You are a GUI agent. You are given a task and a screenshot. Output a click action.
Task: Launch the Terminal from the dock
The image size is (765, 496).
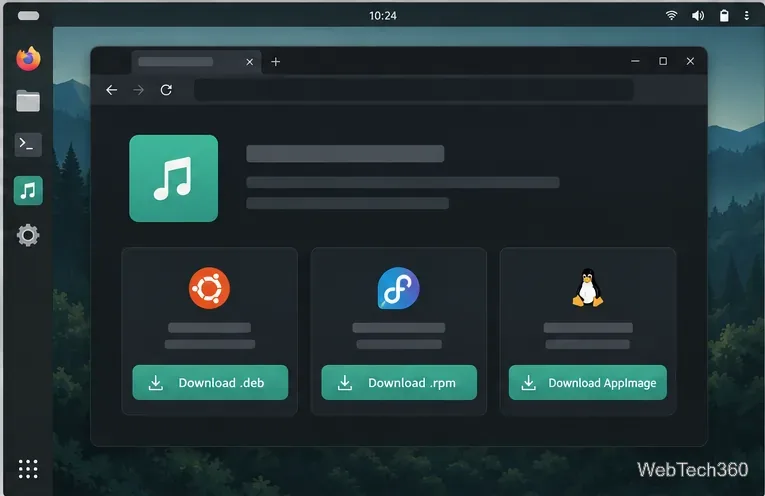coord(28,144)
